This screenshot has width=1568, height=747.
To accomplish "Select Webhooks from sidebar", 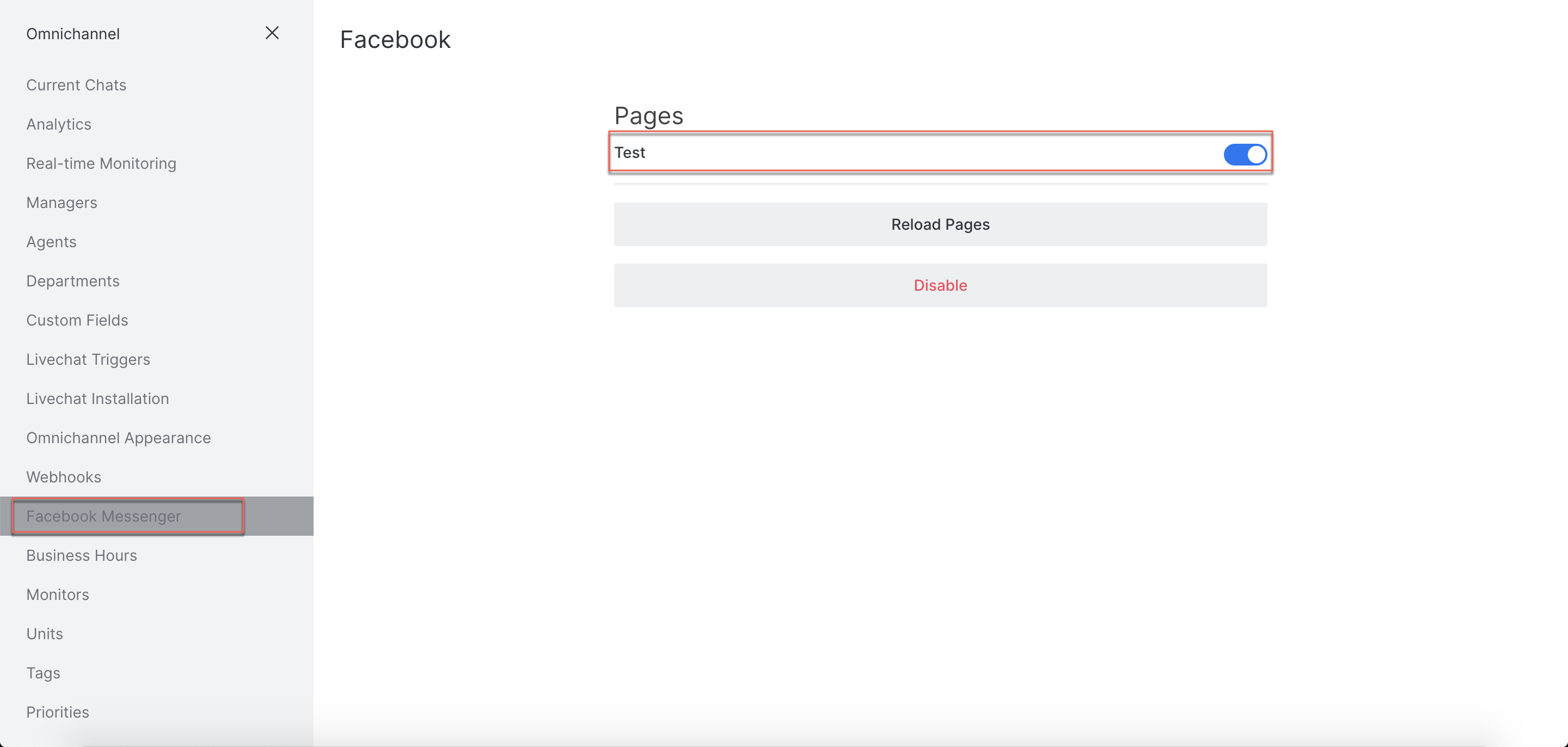I will (64, 477).
